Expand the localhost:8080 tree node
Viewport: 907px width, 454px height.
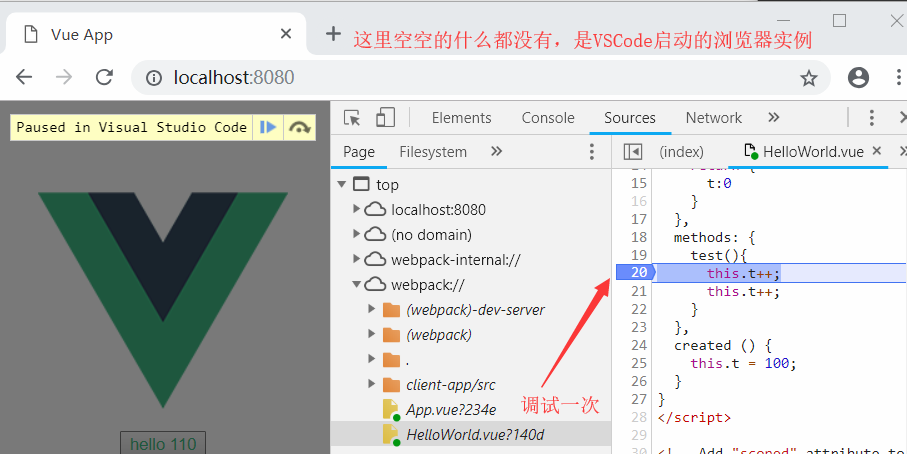(x=356, y=209)
